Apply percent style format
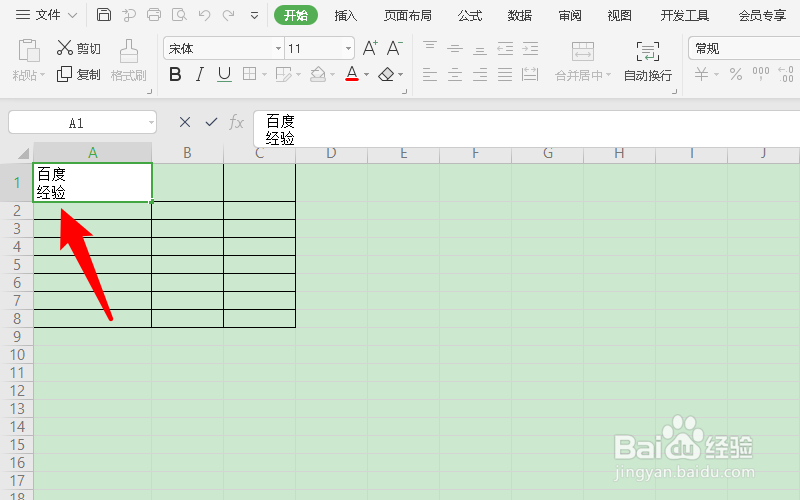Viewport: 800px width, 500px height. (x=736, y=74)
